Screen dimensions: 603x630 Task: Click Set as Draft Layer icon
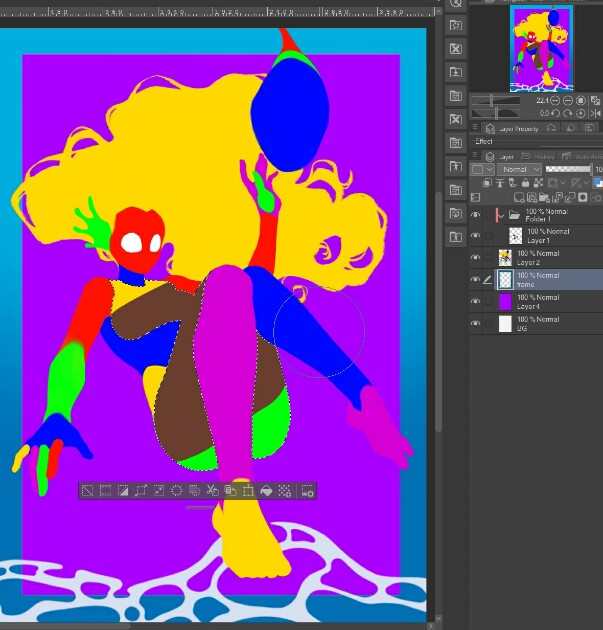513,183
